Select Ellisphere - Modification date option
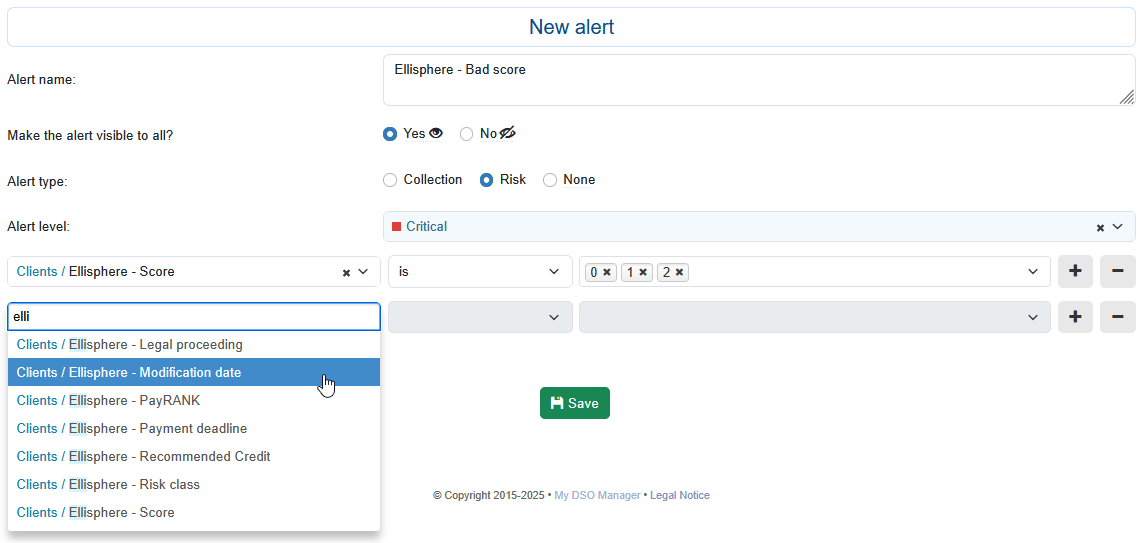Image resolution: width=1142 pixels, height=543 pixels. click(193, 372)
